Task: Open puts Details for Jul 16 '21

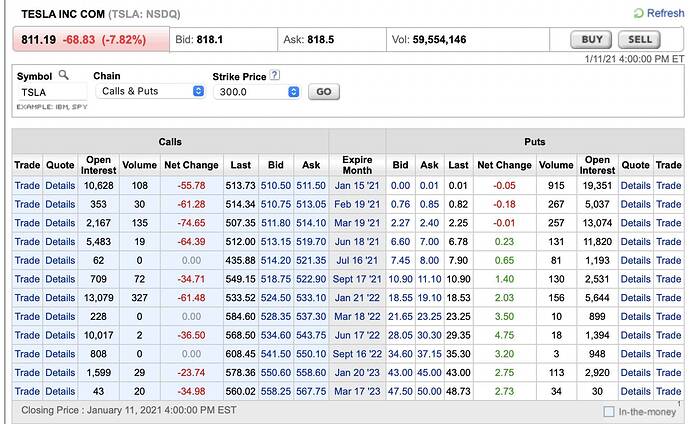Action: coord(635,260)
